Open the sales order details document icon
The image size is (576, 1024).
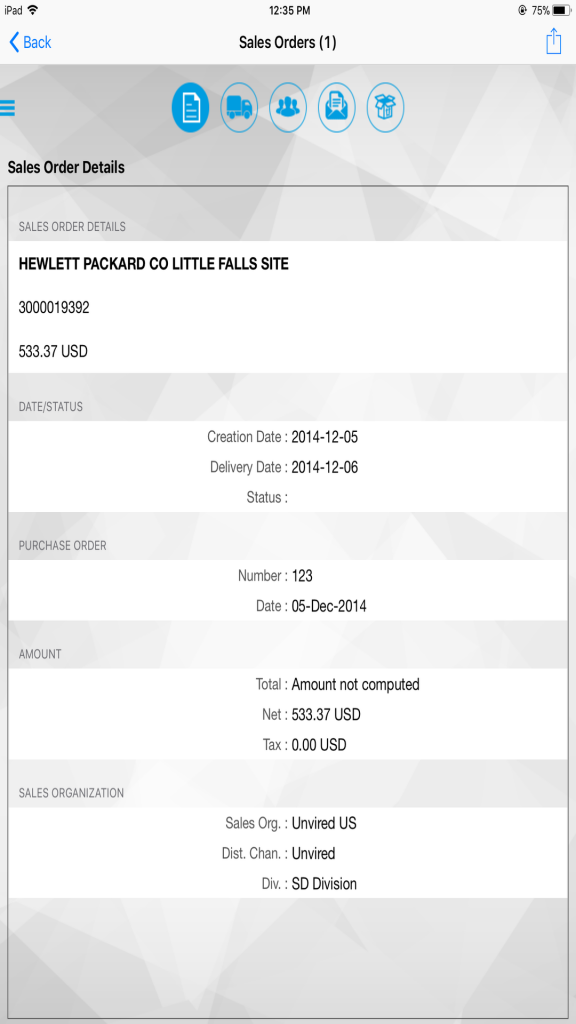tap(190, 107)
